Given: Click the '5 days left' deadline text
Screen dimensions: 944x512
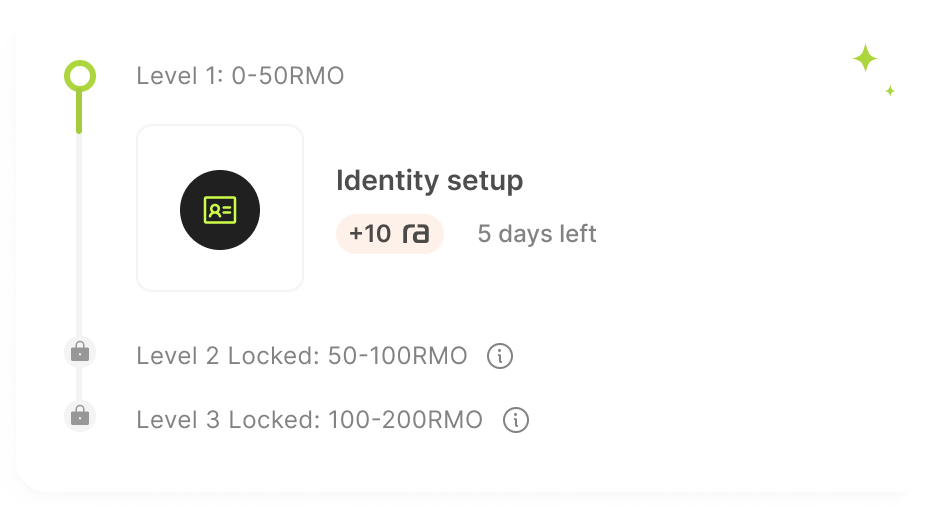Looking at the screenshot, I should pos(537,234).
